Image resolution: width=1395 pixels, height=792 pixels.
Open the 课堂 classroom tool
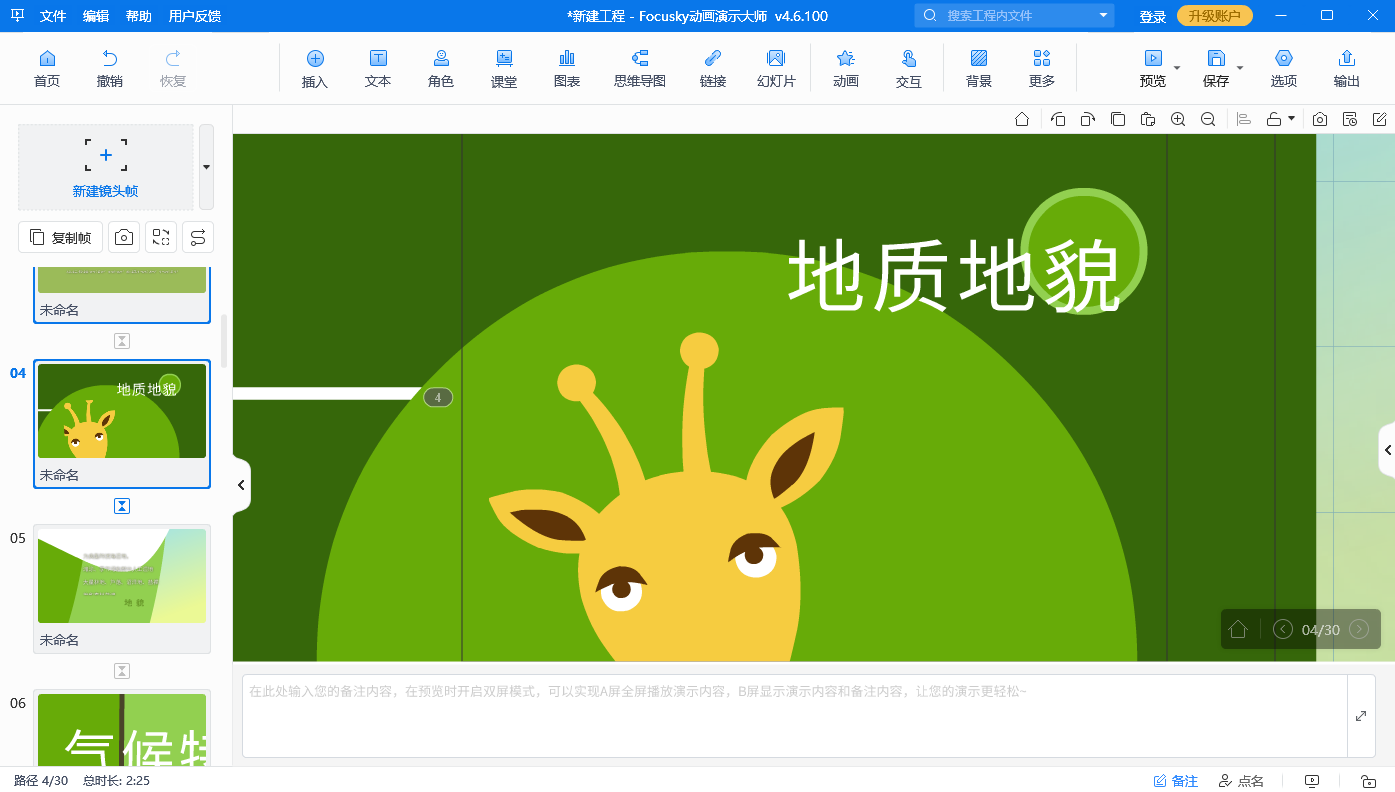[x=504, y=69]
